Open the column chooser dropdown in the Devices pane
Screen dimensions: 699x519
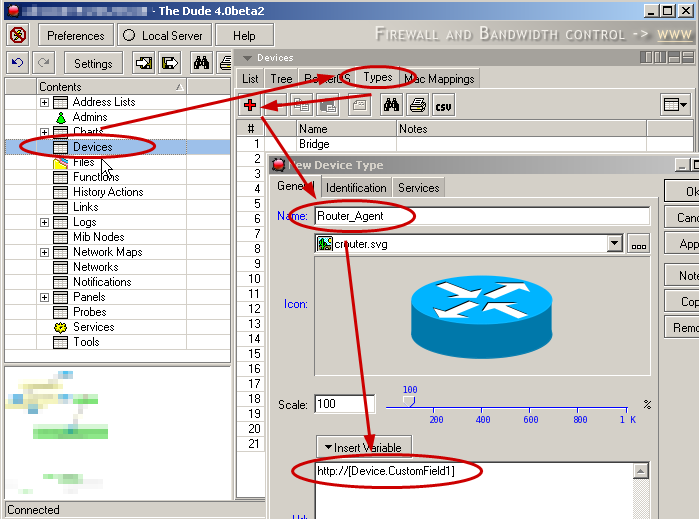click(x=675, y=105)
